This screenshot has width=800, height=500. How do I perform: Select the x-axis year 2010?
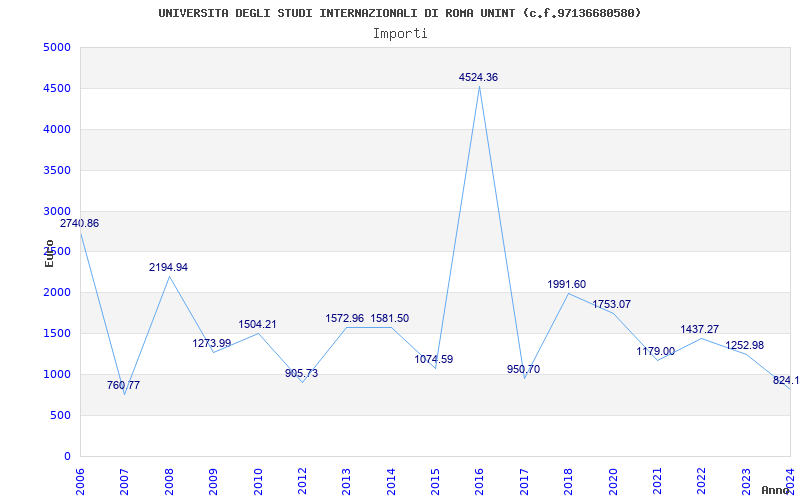click(258, 482)
